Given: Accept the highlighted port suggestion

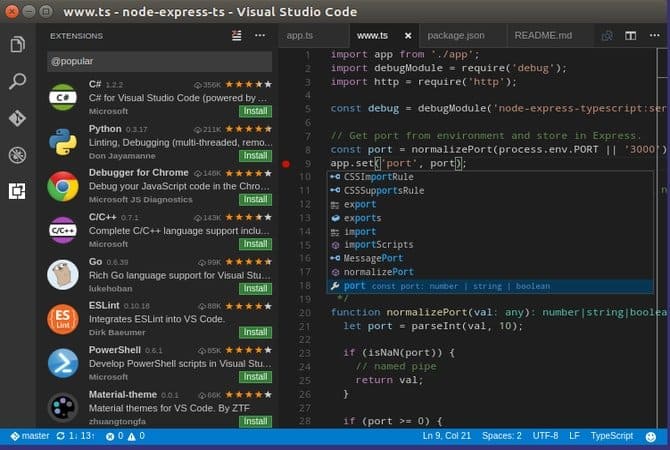Looking at the screenshot, I should (490, 286).
